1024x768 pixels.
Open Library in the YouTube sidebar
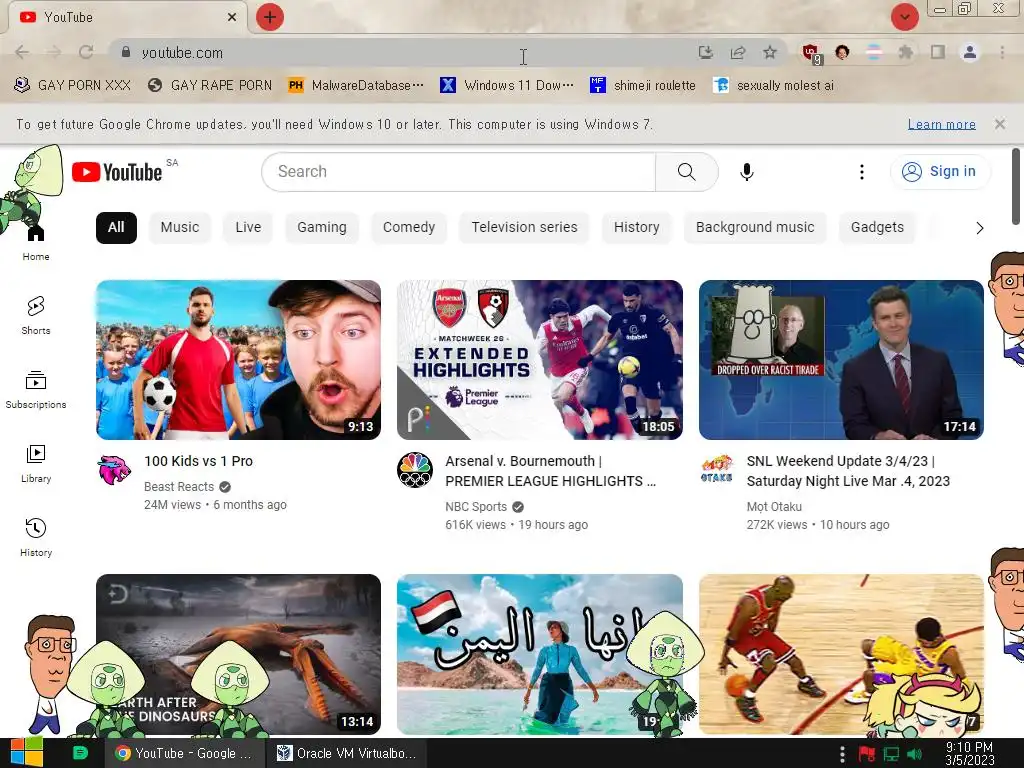coord(35,464)
